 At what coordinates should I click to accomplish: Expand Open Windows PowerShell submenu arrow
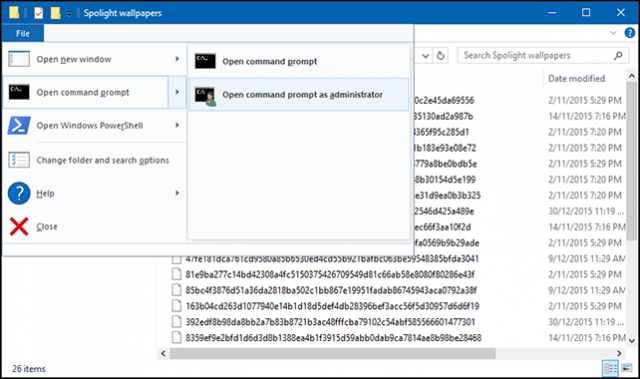tap(177, 125)
